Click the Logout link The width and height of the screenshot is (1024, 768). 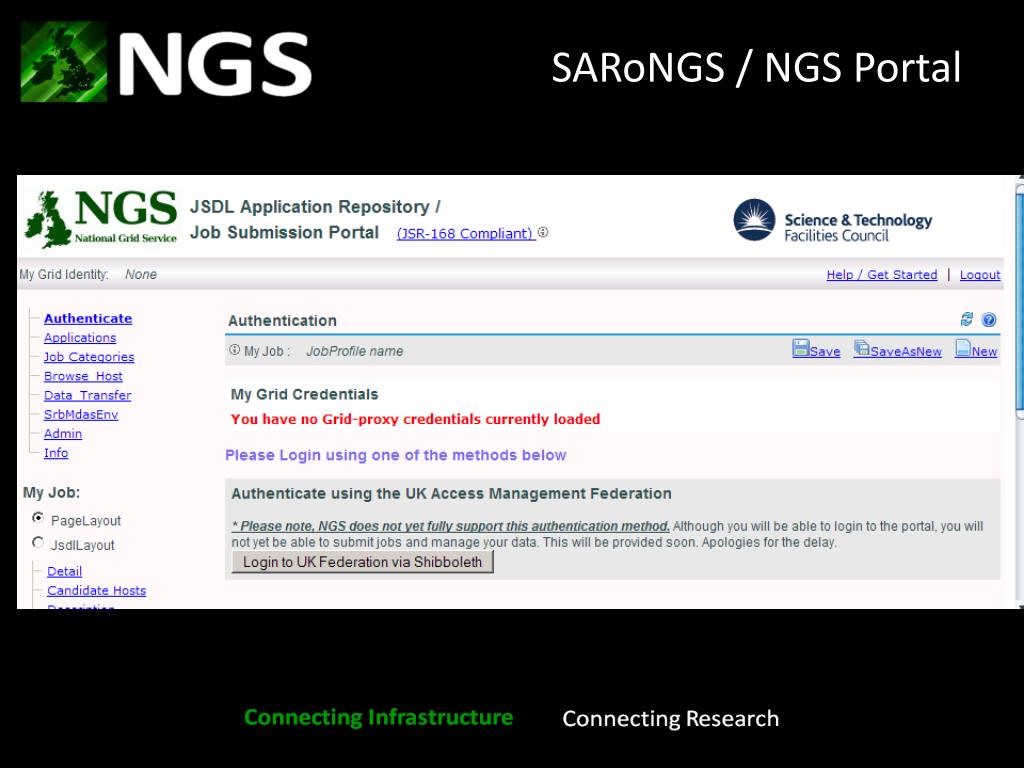(980, 275)
